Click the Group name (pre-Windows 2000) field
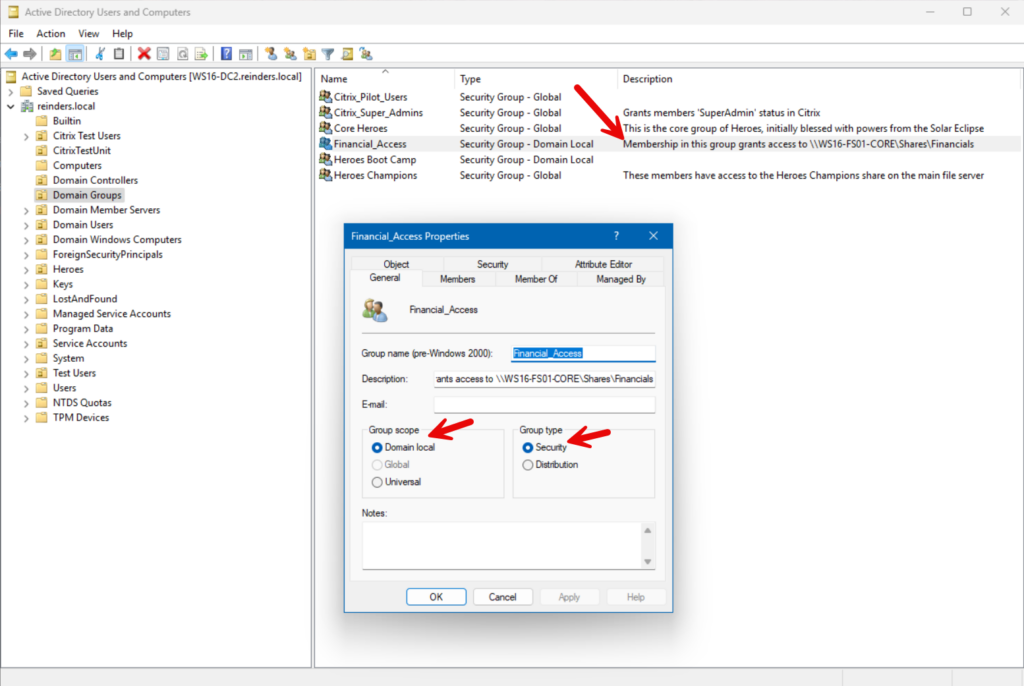Viewport: 1024px width, 686px height. (x=583, y=353)
